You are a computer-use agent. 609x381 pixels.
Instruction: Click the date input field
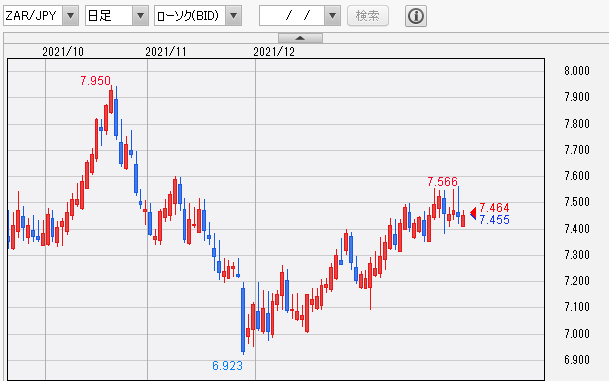tap(292, 16)
